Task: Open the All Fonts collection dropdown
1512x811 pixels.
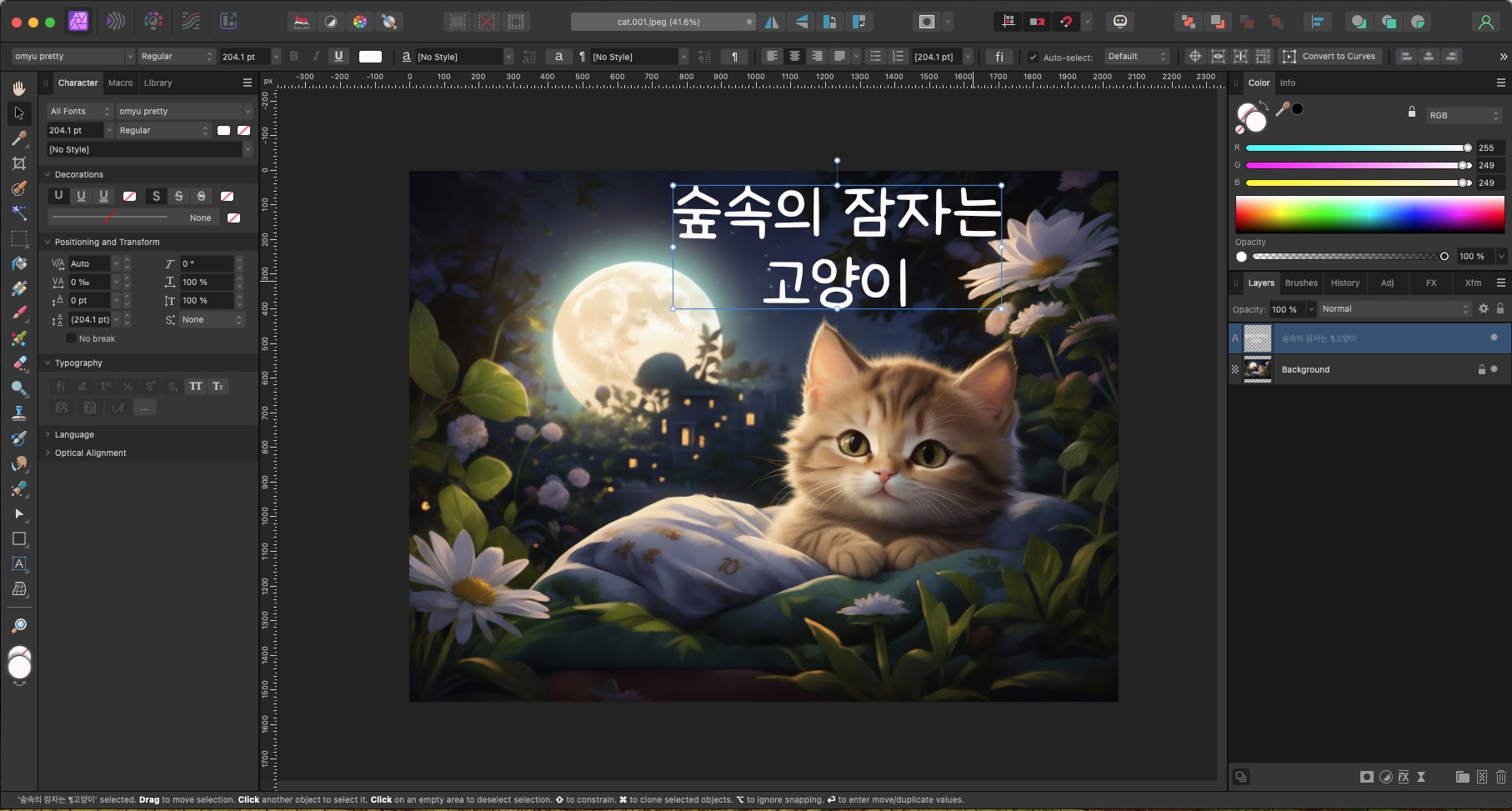Action: 79,111
